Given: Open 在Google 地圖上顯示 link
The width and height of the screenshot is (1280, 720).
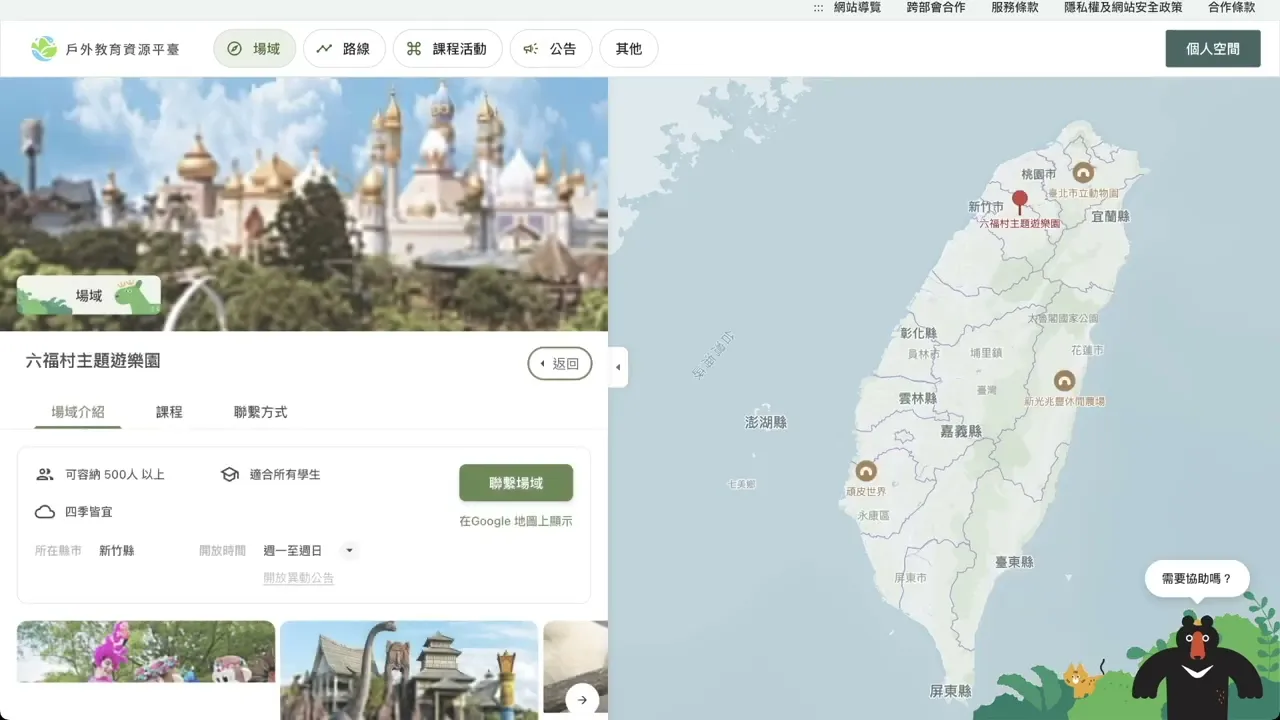Looking at the screenshot, I should (516, 521).
